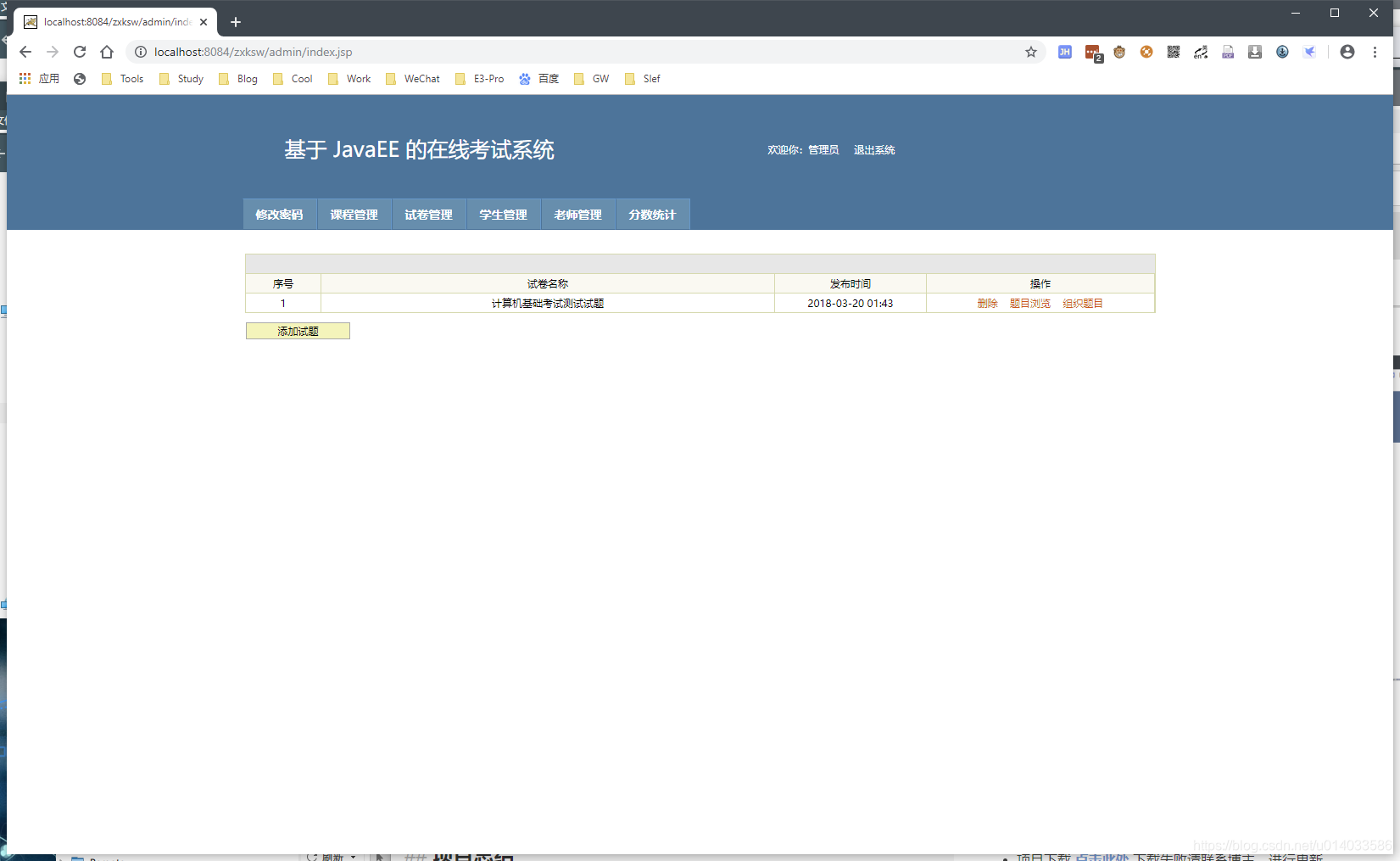Open the round blue download extension icon
This screenshot has height=861, width=1400.
(x=1282, y=52)
